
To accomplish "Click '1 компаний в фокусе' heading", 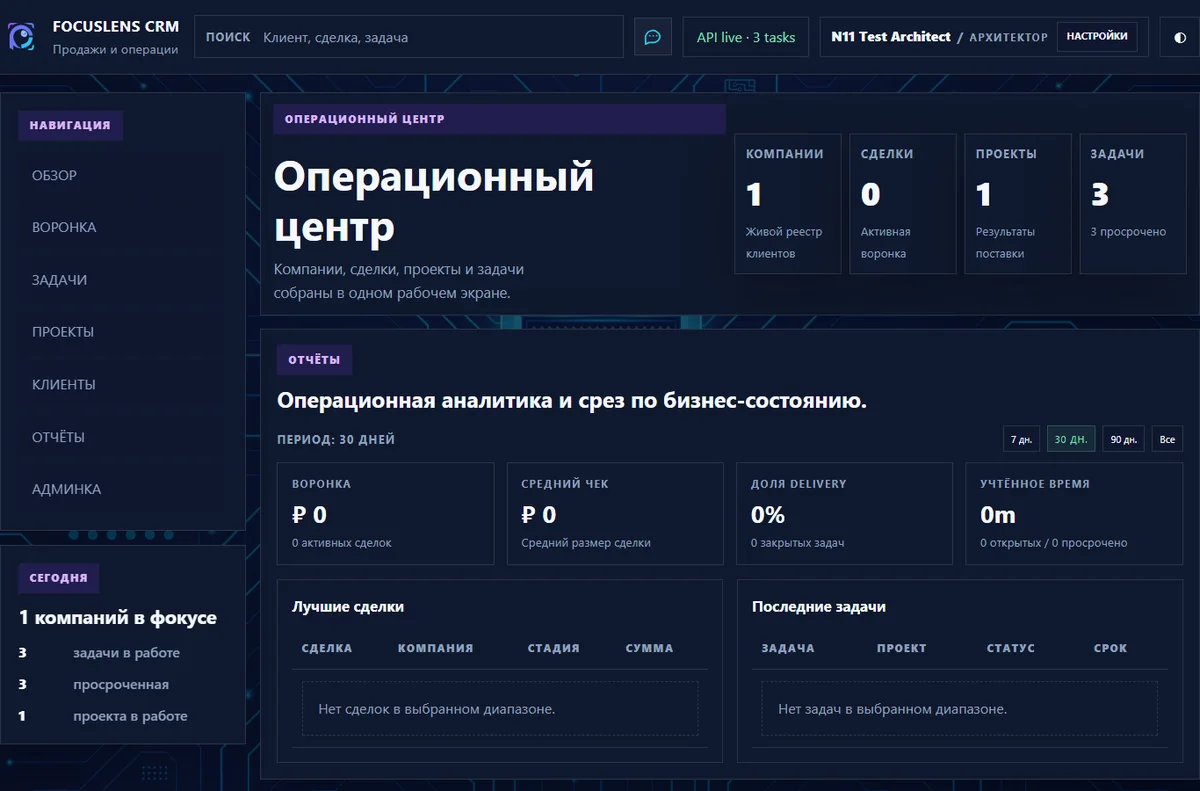I will (118, 618).
